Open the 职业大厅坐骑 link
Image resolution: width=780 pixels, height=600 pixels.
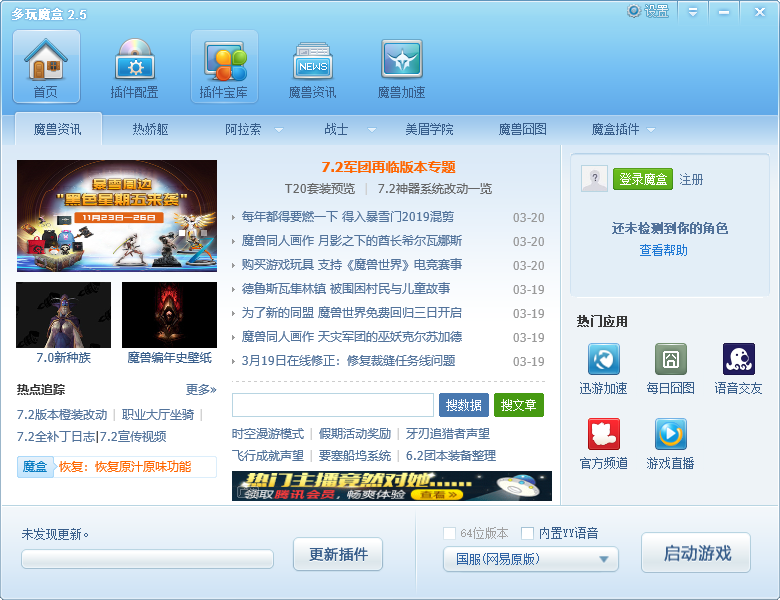click(158, 415)
